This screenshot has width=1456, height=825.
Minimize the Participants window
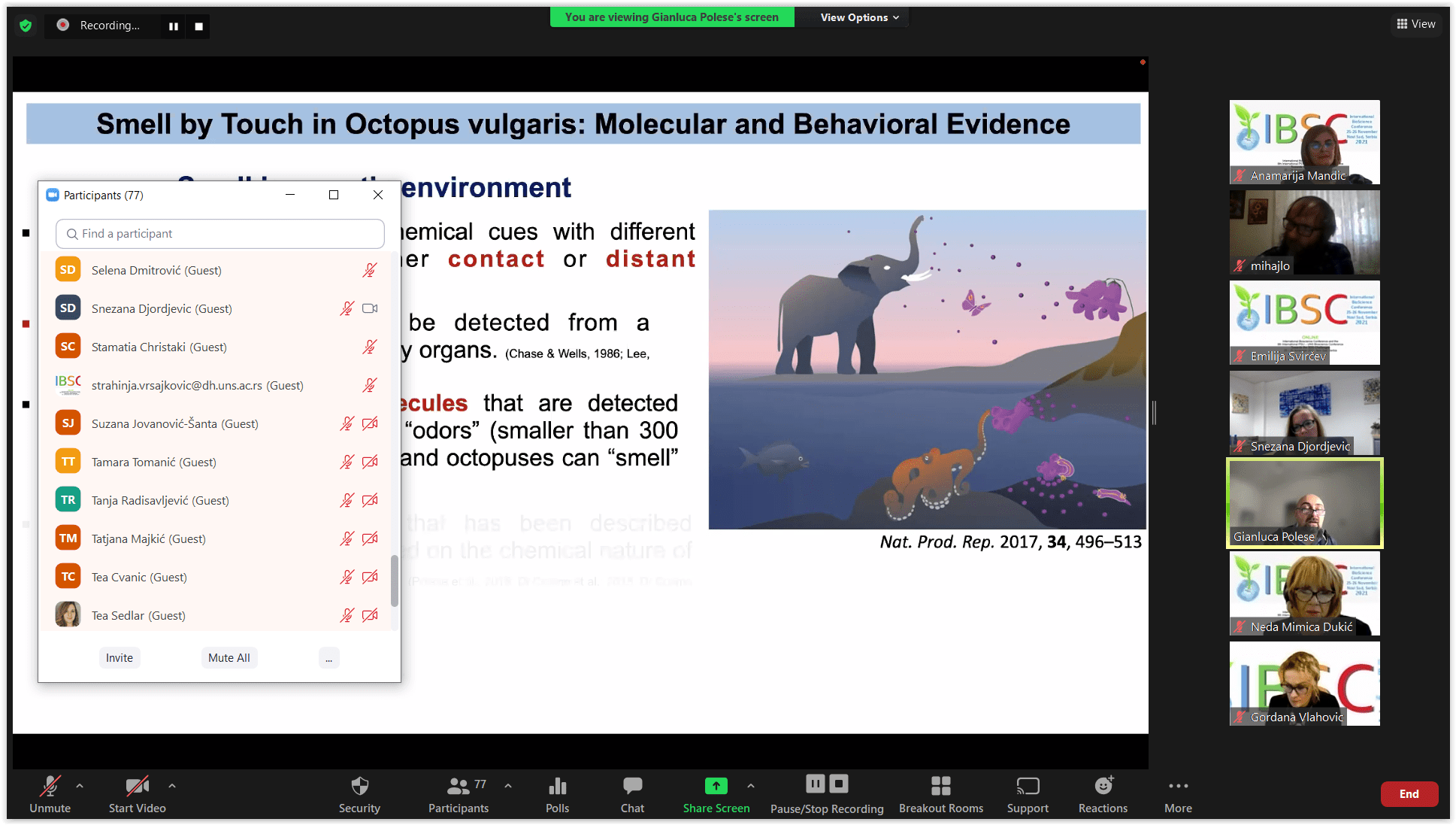pos(290,195)
